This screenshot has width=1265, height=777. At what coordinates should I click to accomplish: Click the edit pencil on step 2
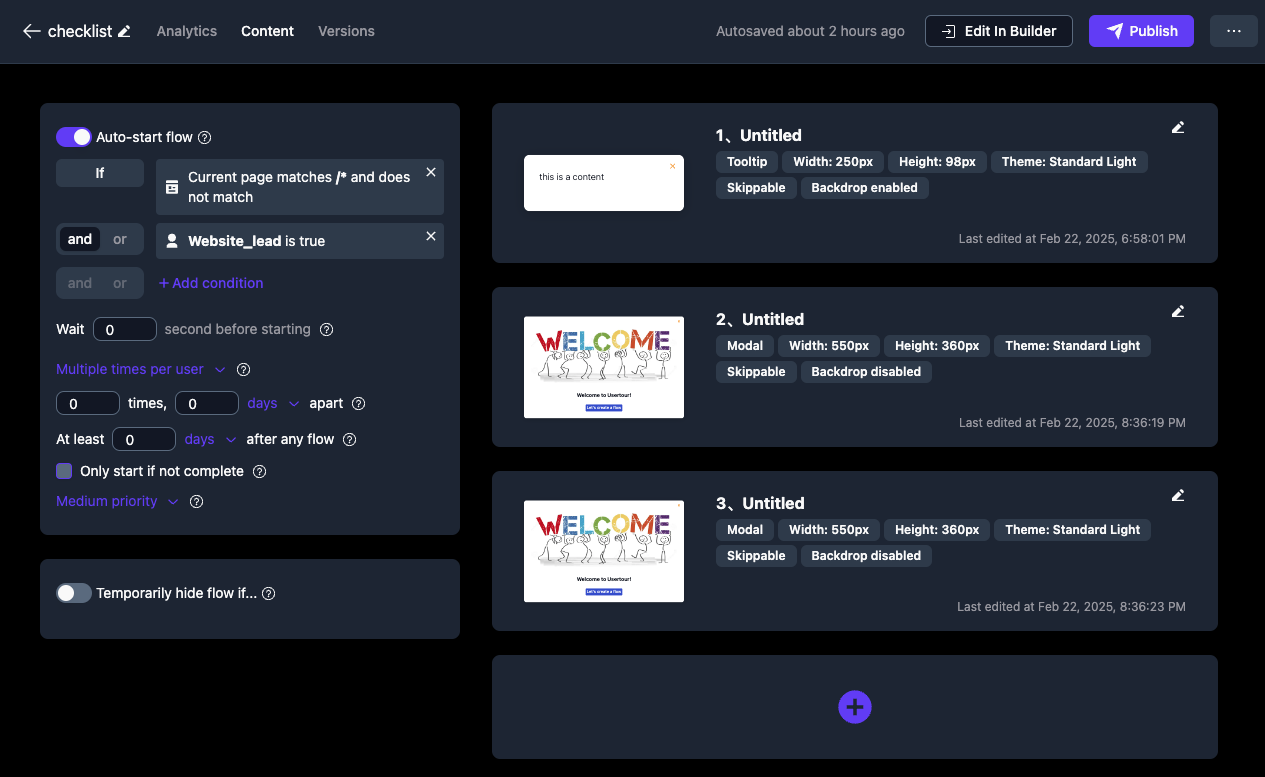tap(1178, 311)
